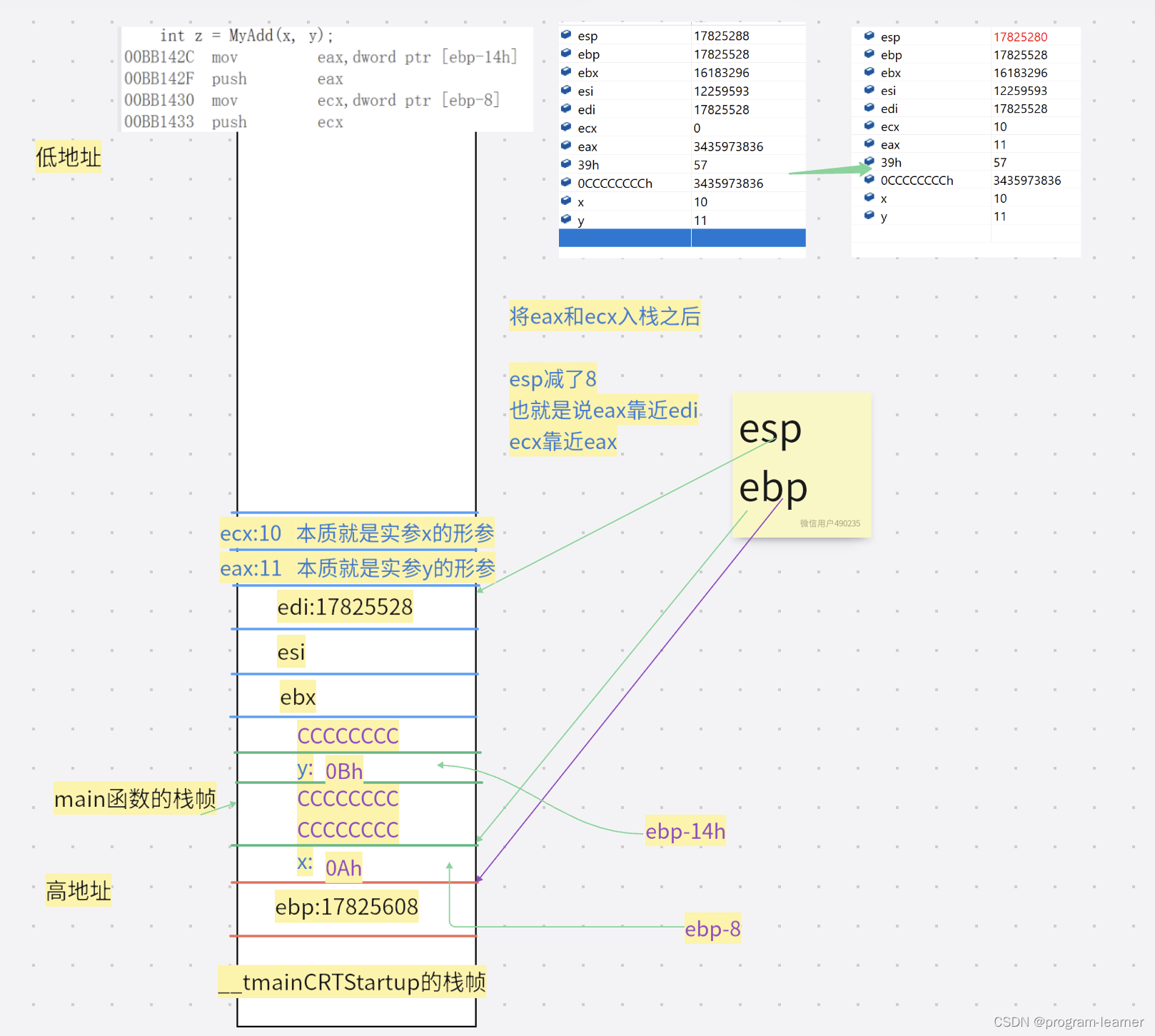
Task: Select the edi value 17825528 in left panel
Action: click(721, 109)
